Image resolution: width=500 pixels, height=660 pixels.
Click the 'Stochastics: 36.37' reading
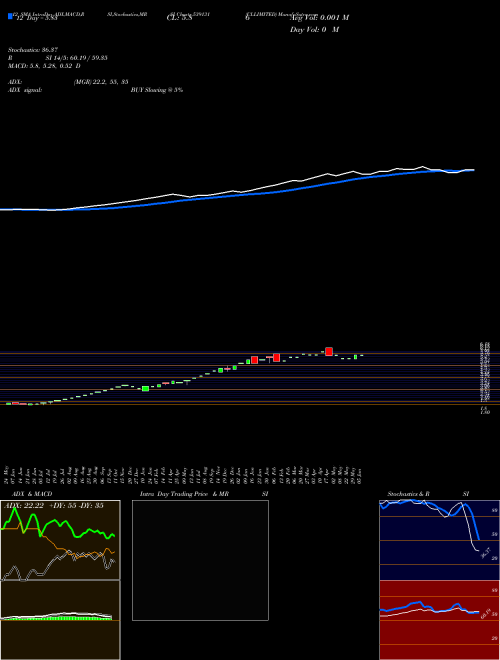tap(33, 50)
